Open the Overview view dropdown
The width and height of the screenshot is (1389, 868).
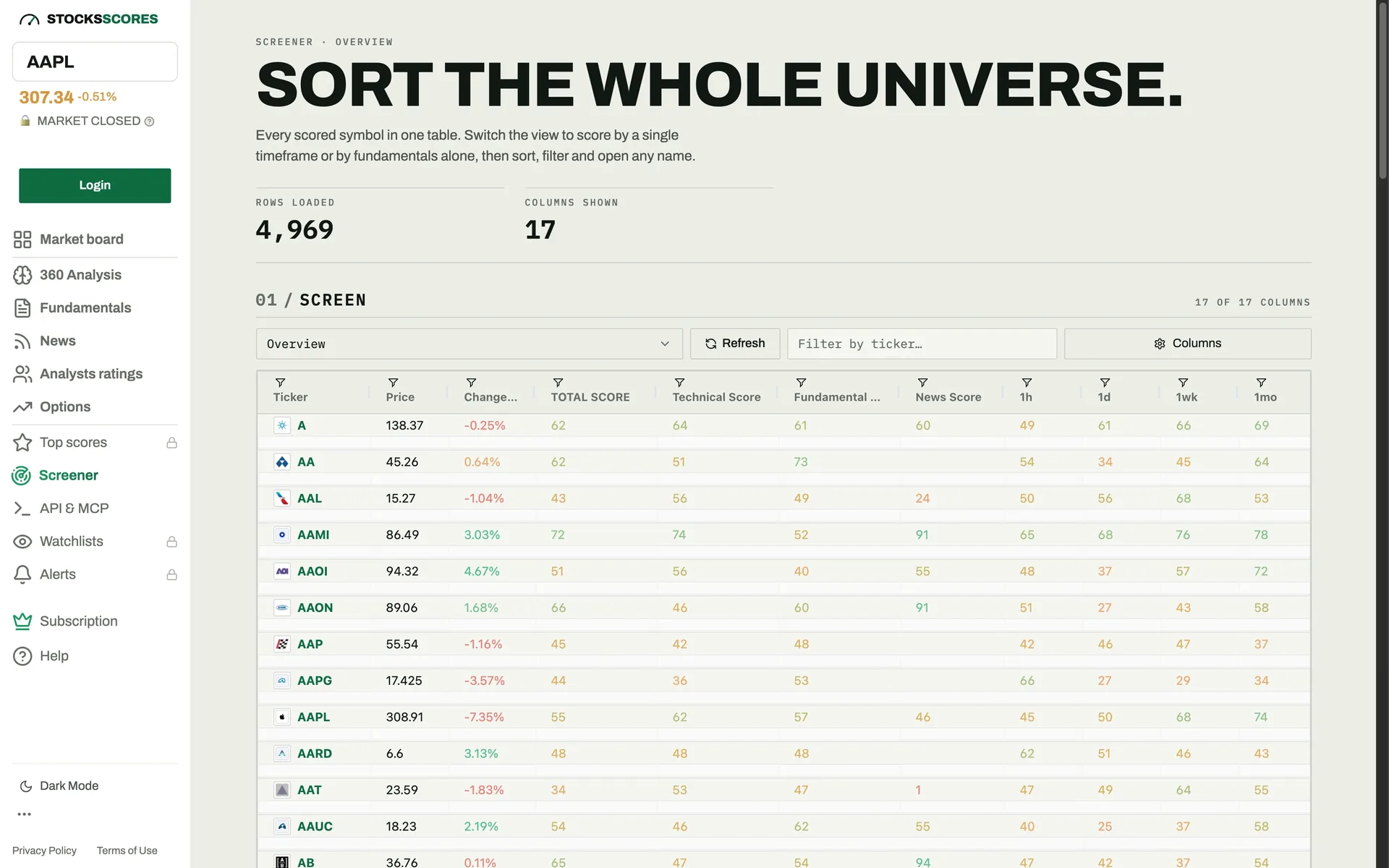(469, 344)
